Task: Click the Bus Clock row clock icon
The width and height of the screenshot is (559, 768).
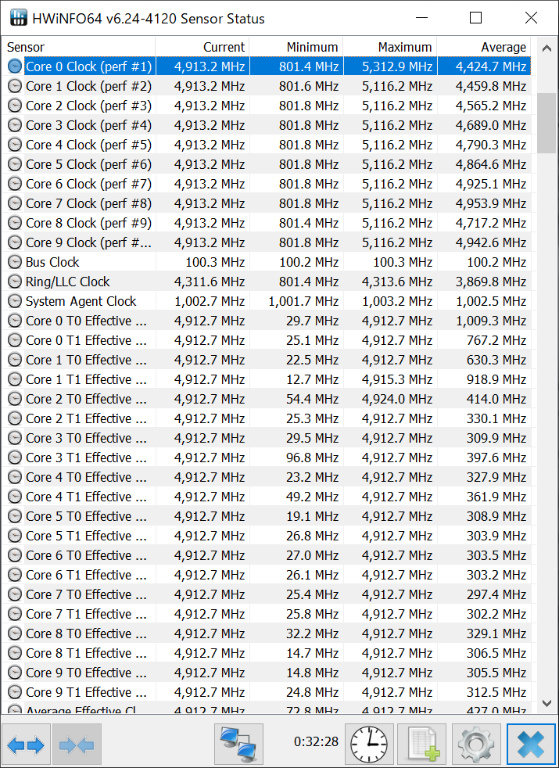Action: 15,262
